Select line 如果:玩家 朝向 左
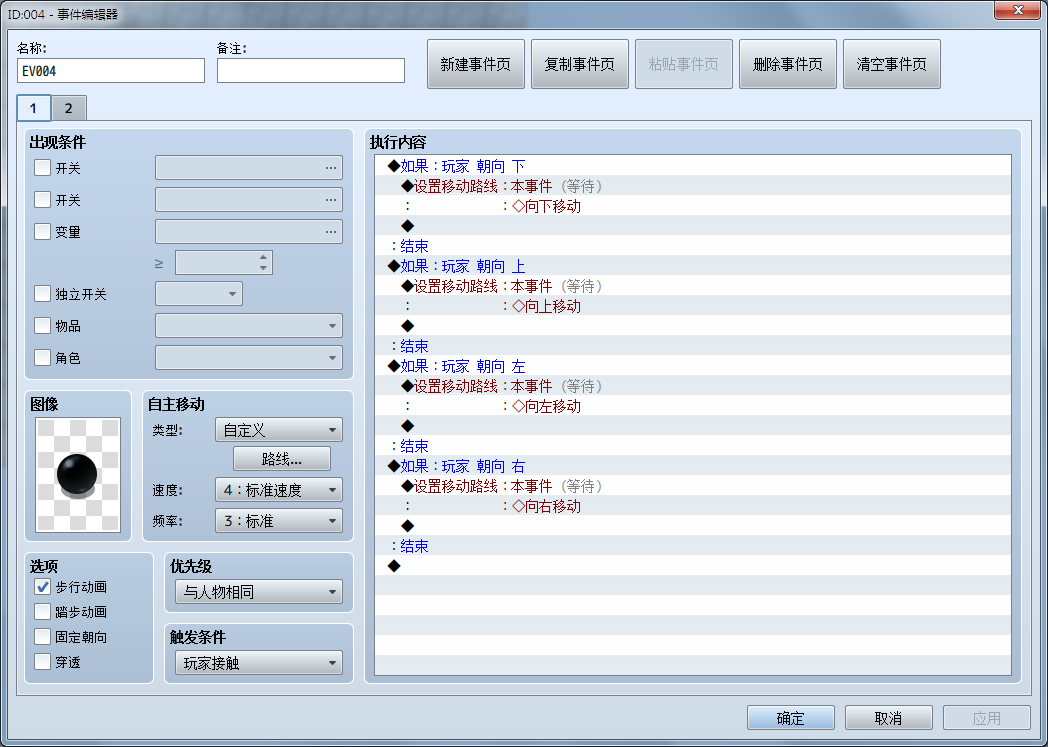Image resolution: width=1048 pixels, height=747 pixels. 692,366
